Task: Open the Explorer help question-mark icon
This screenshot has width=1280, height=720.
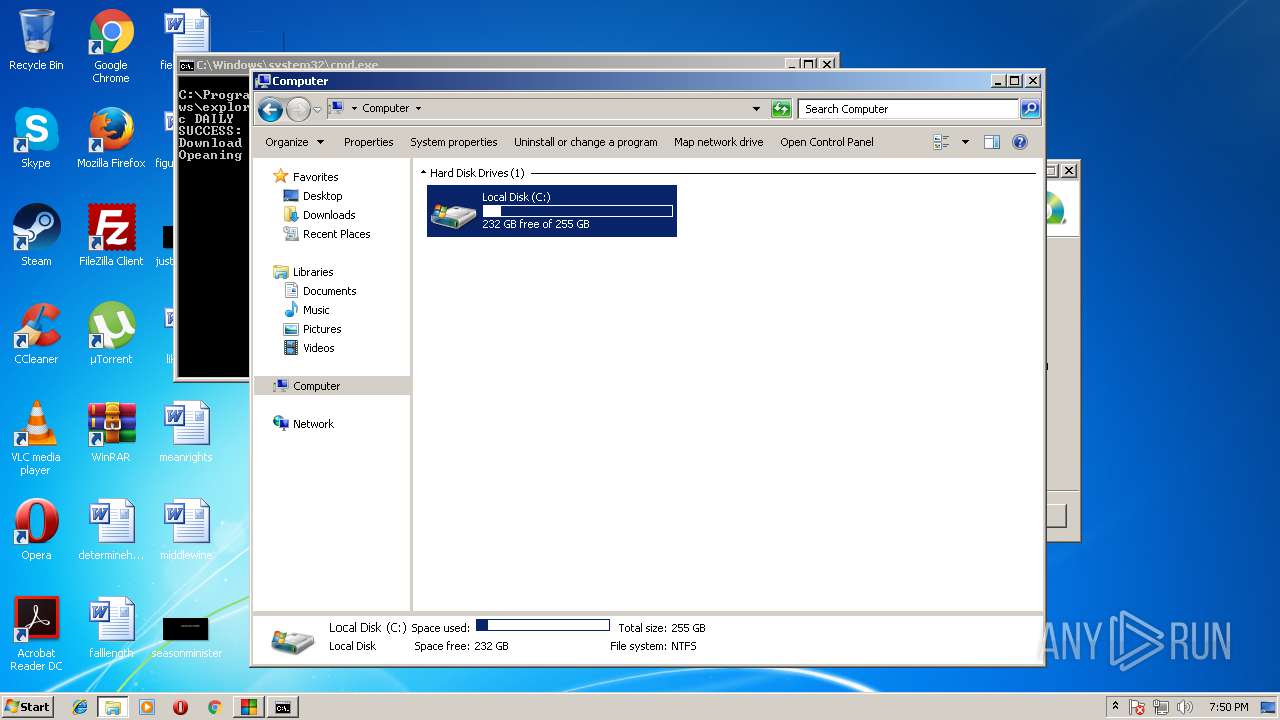Action: (x=1020, y=142)
